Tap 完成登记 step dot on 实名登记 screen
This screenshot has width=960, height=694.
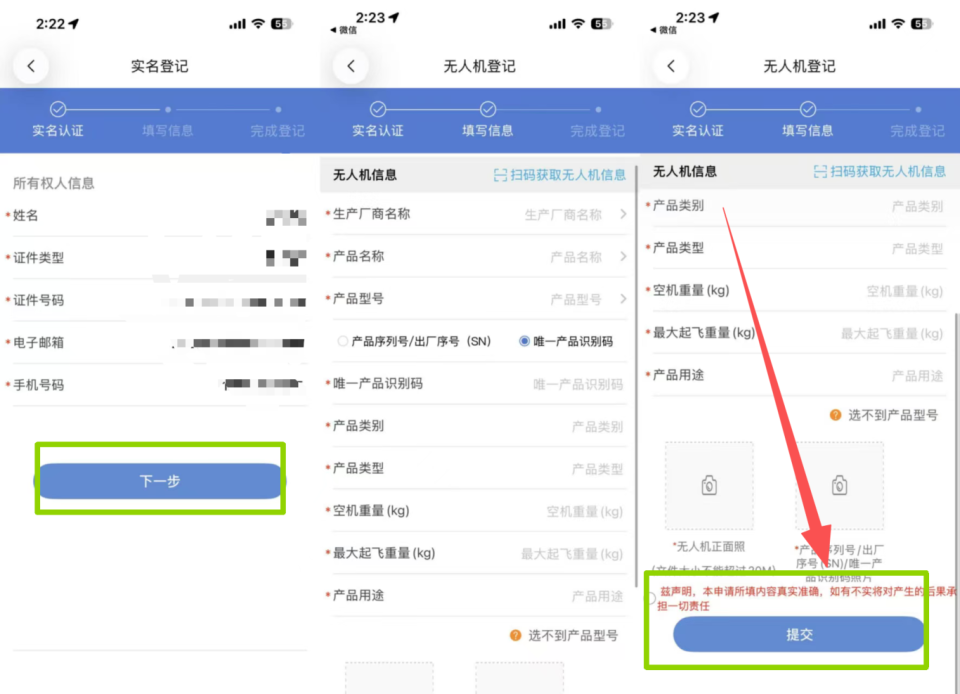point(278,110)
